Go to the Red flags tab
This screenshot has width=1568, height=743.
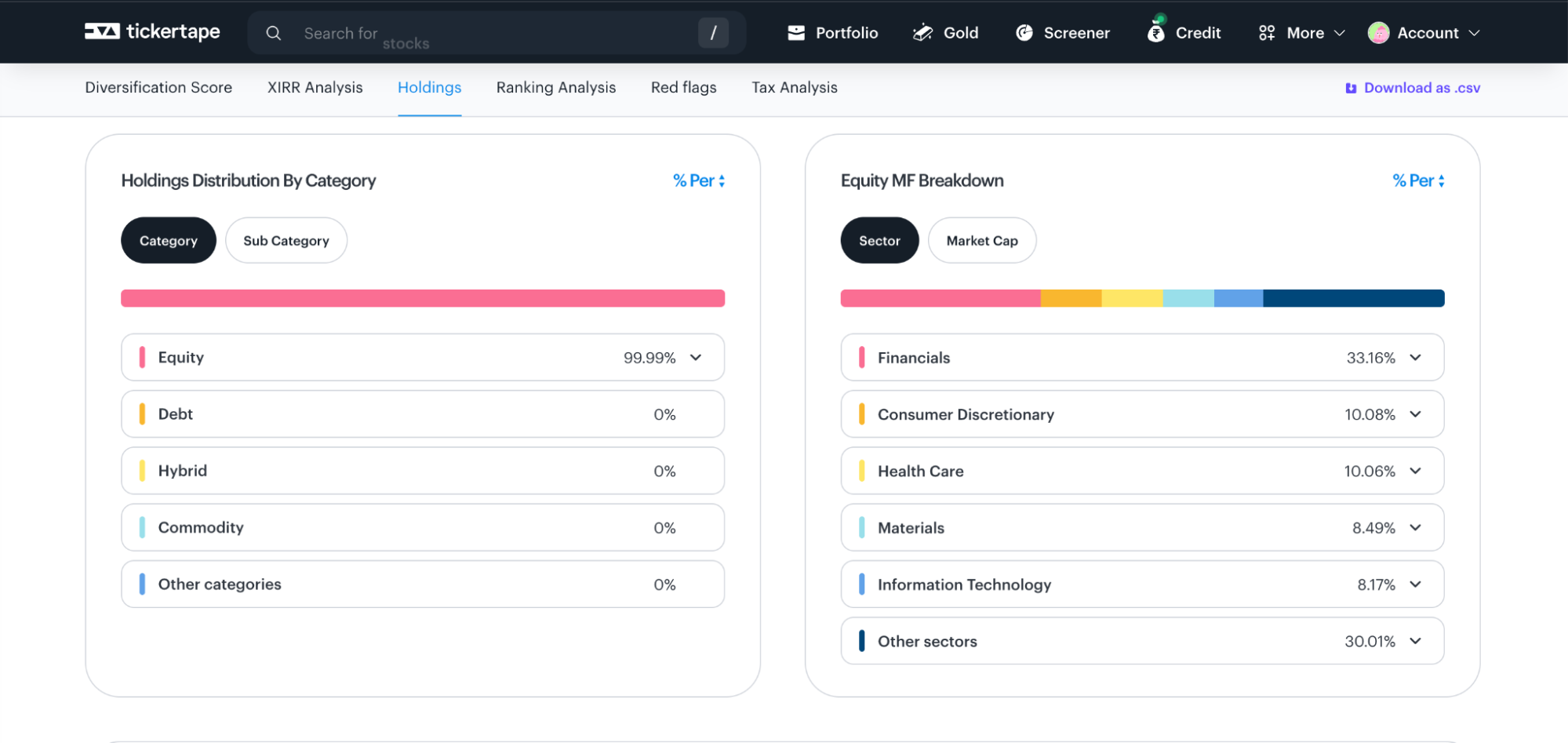pos(683,88)
